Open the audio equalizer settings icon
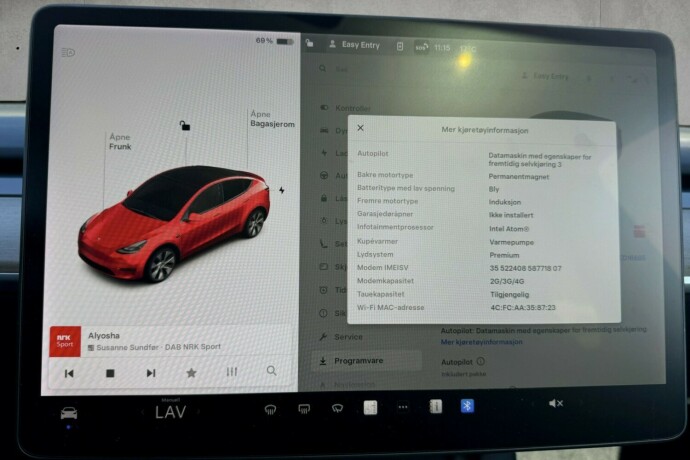 [x=232, y=372]
